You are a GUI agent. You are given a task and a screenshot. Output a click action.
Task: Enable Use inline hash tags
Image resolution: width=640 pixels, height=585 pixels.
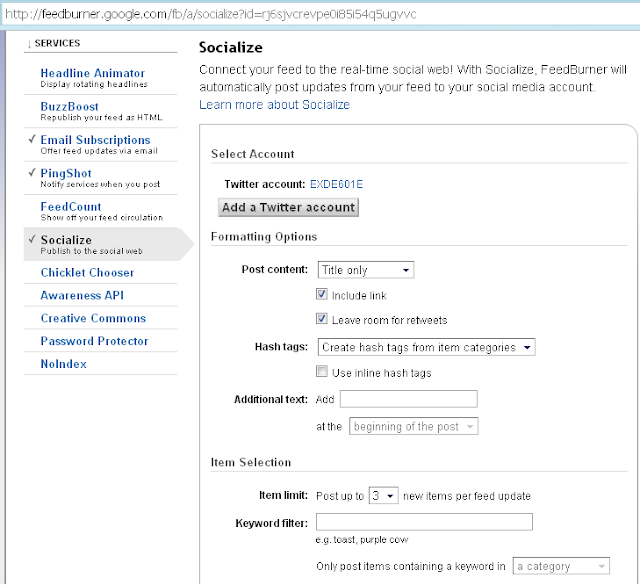(322, 372)
